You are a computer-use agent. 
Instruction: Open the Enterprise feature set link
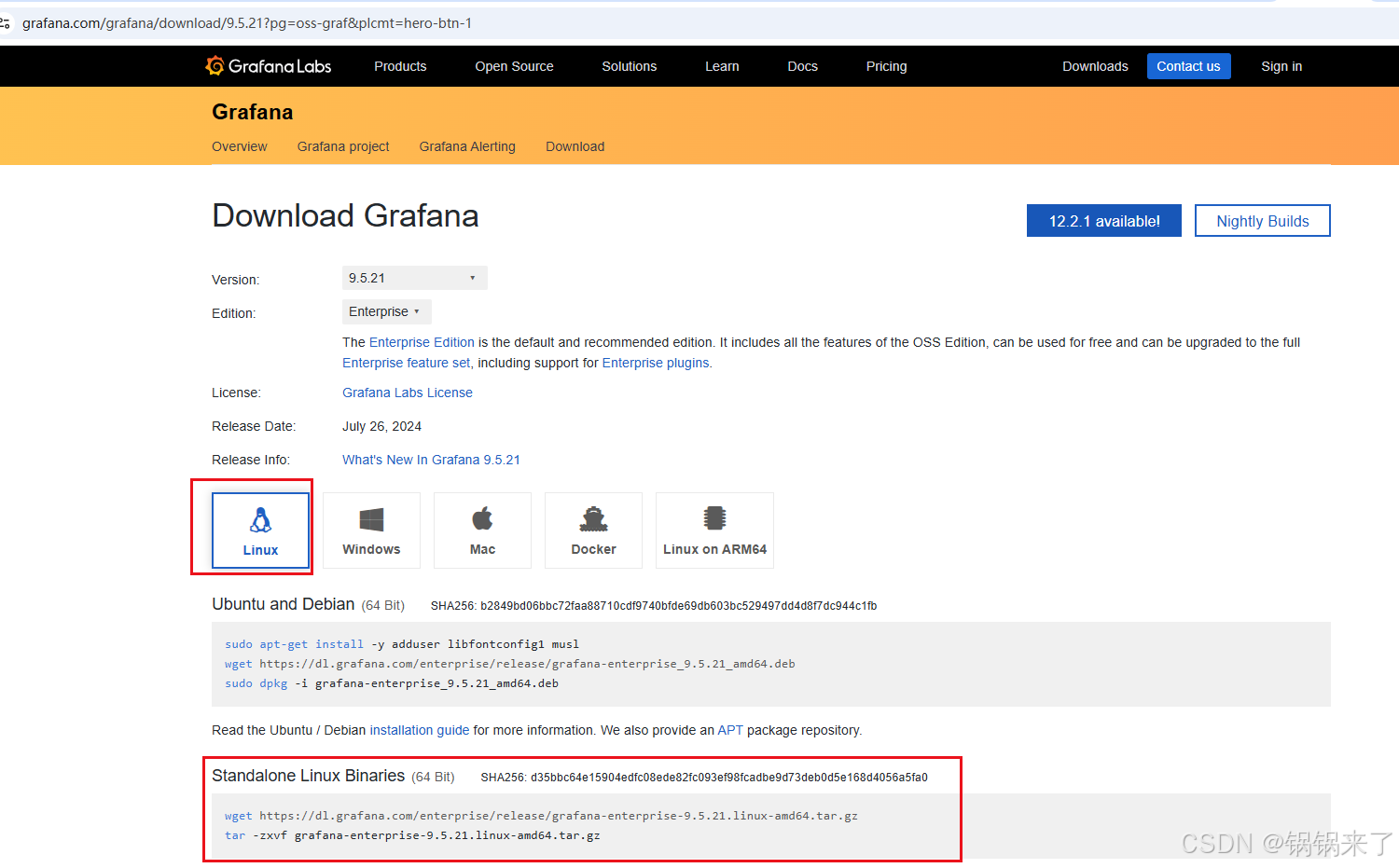pyautogui.click(x=407, y=363)
